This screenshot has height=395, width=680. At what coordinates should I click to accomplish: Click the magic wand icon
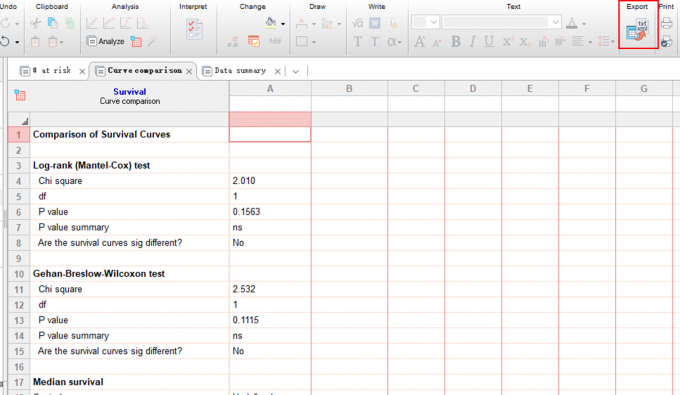(153, 42)
